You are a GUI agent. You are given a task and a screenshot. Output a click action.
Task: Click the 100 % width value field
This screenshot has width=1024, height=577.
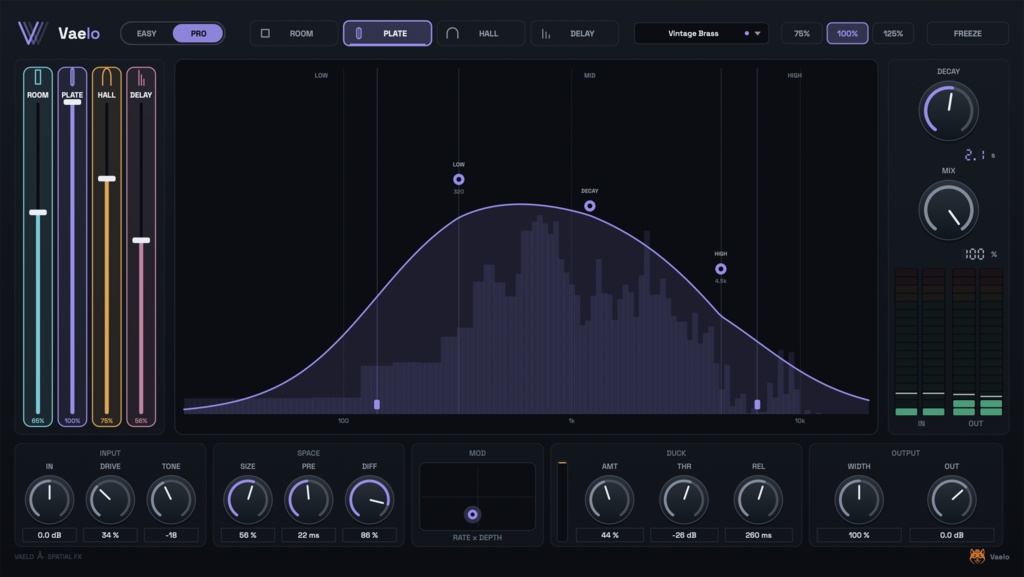click(859, 535)
